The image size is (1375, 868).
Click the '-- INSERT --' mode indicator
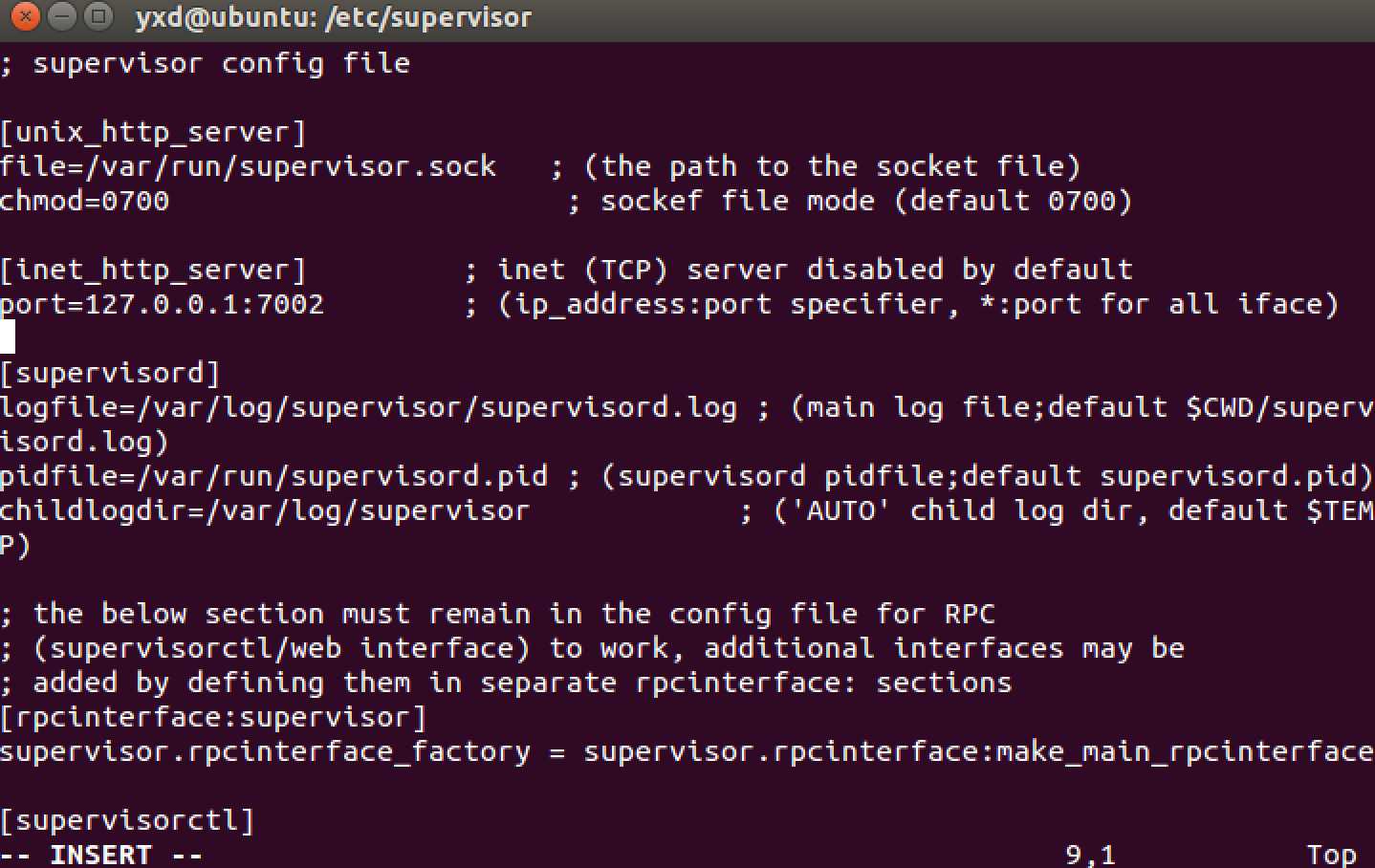[102, 854]
